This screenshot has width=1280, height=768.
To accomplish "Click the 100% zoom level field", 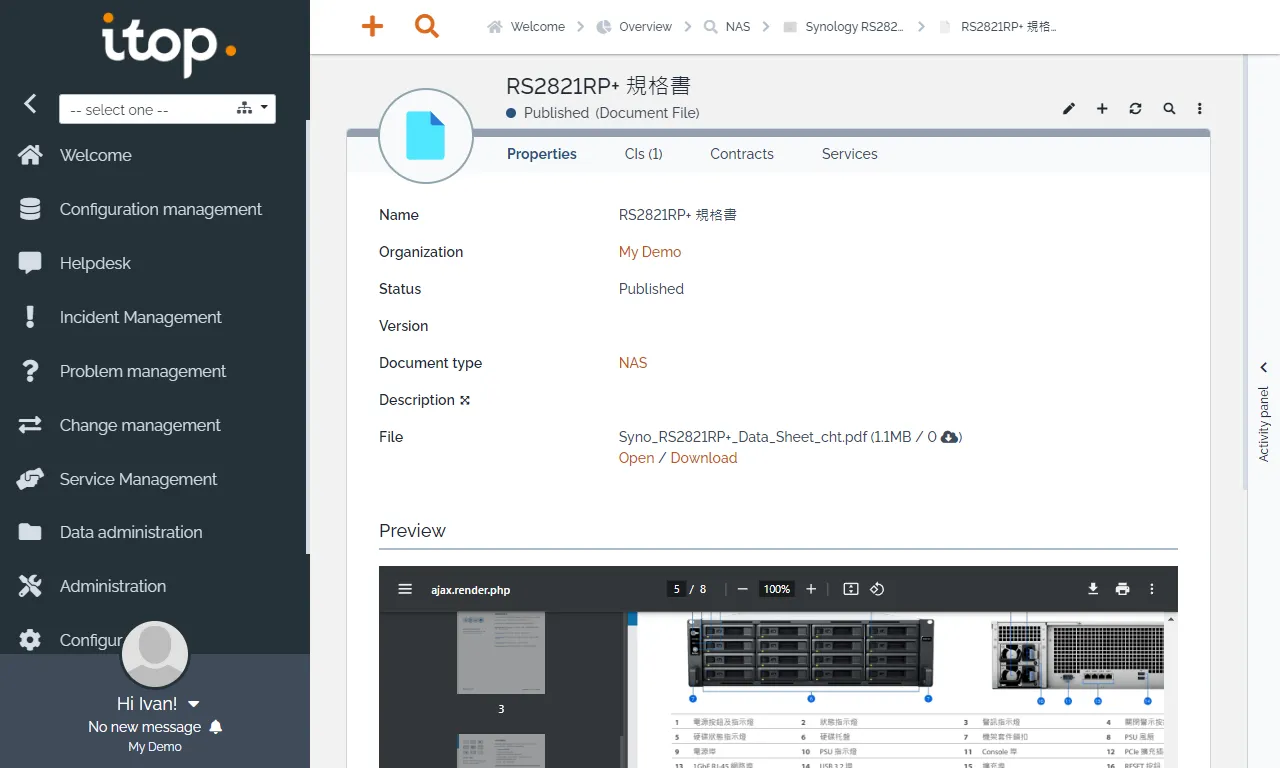I will tap(777, 589).
